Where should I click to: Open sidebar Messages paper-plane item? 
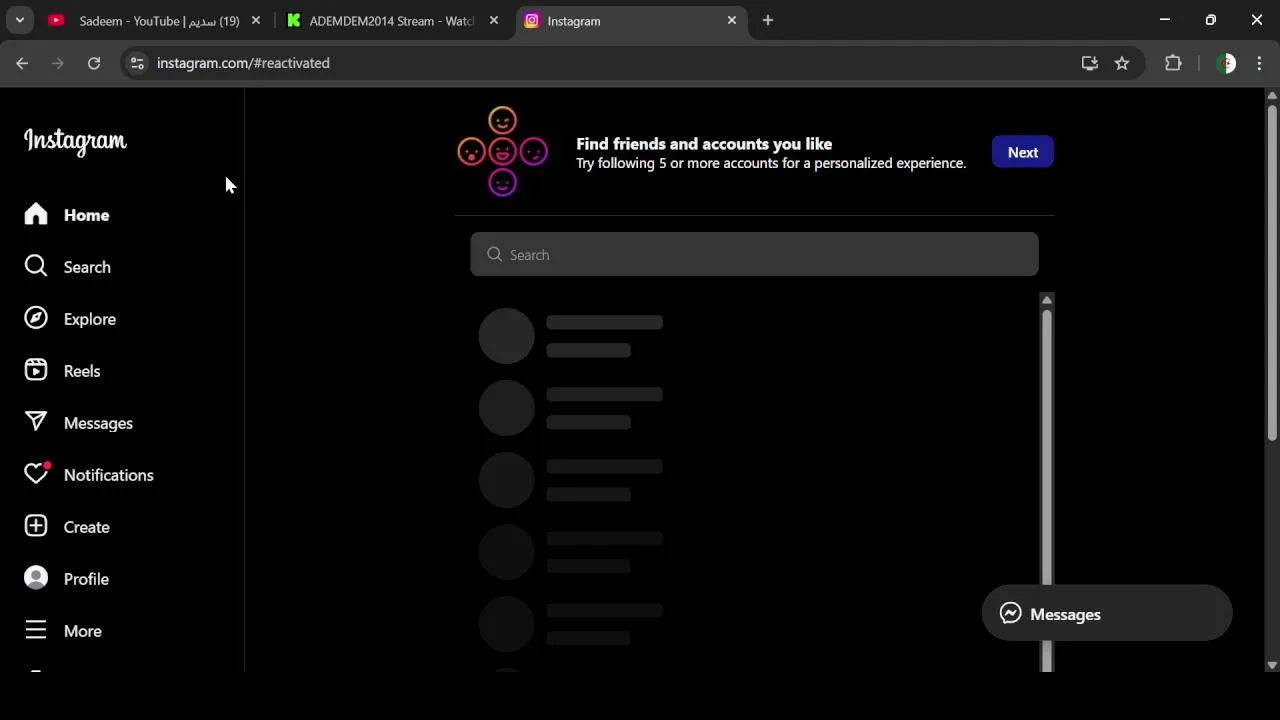78,423
